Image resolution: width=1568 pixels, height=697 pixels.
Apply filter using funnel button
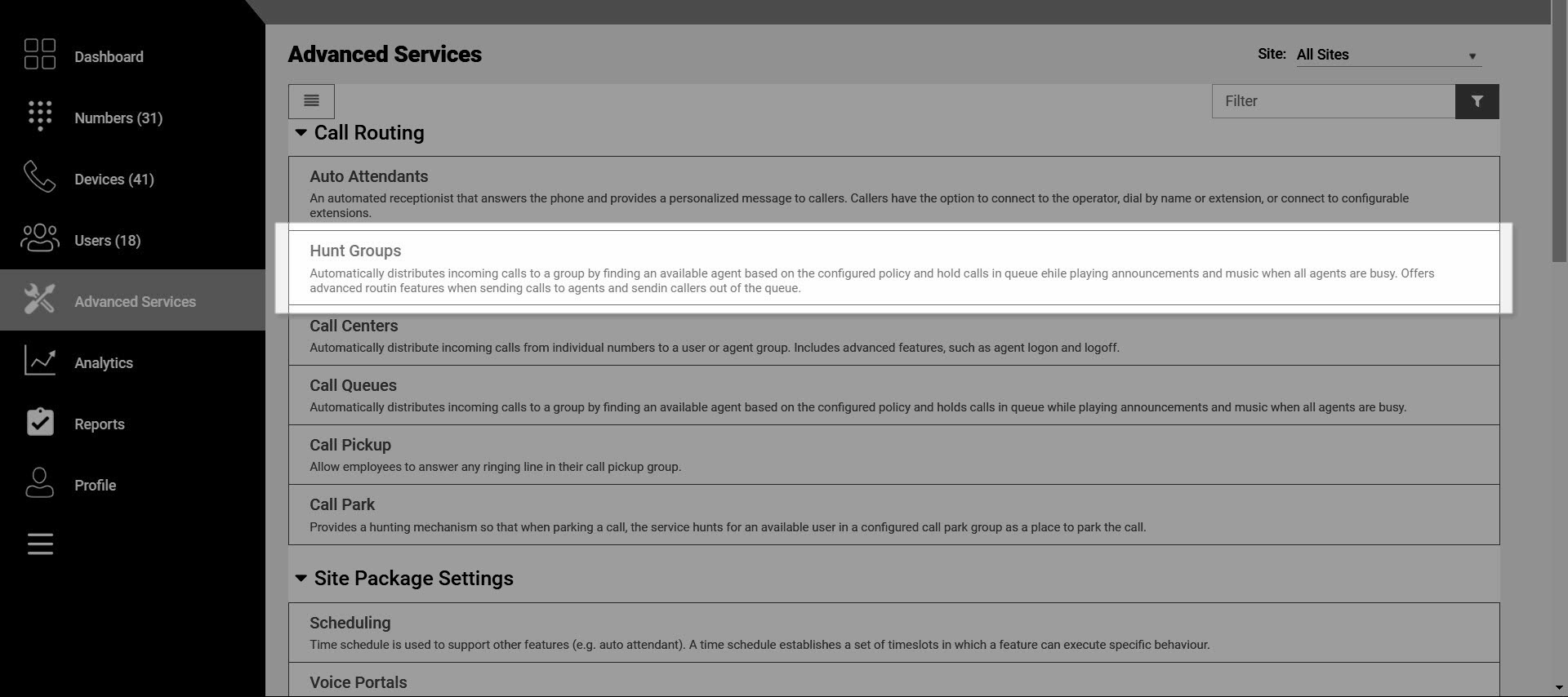(1477, 101)
